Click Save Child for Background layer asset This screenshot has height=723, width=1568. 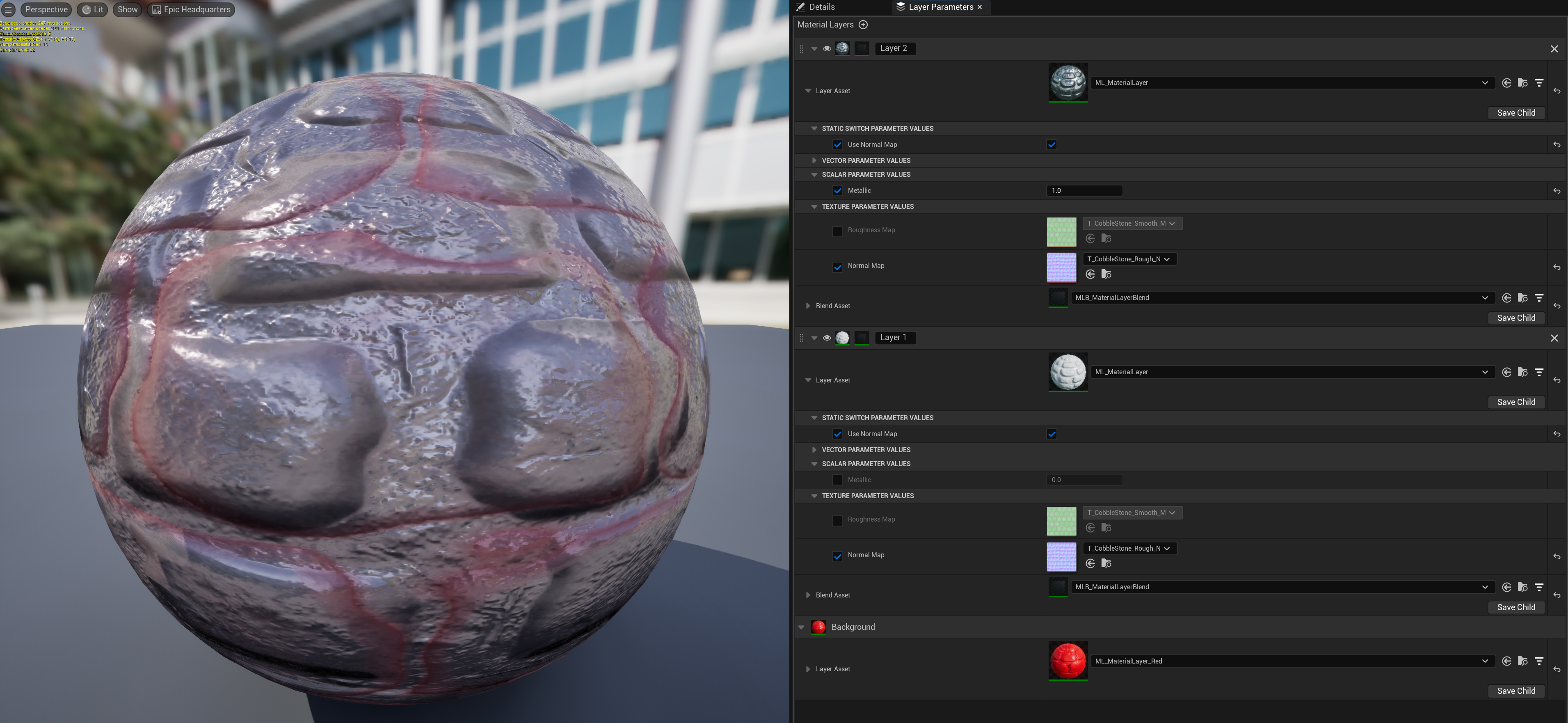click(1515, 691)
